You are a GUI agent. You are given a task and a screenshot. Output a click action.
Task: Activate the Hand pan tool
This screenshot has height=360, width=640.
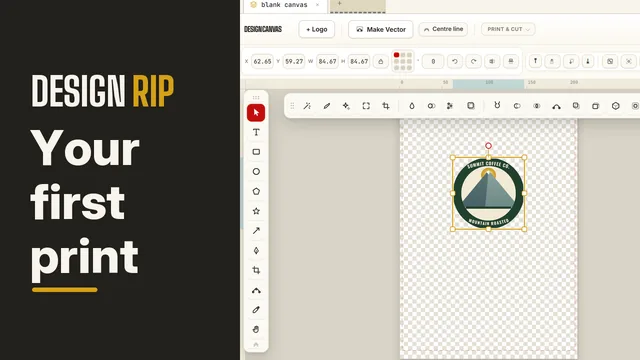pyautogui.click(x=256, y=329)
